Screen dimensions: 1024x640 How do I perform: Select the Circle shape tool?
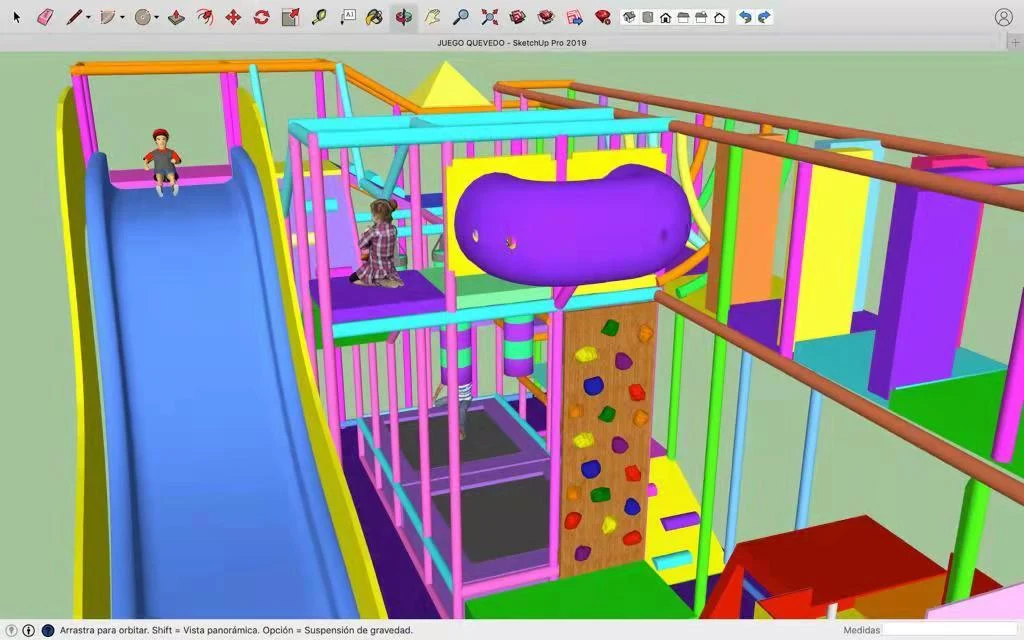coord(142,17)
